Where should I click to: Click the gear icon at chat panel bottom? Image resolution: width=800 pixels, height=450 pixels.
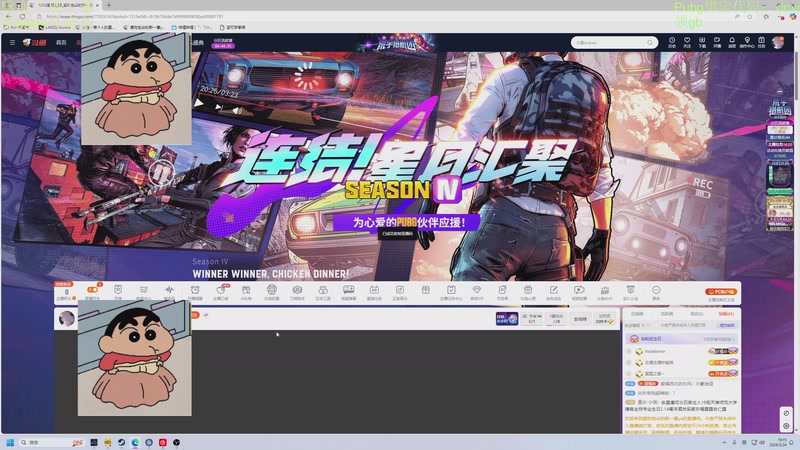(x=786, y=426)
